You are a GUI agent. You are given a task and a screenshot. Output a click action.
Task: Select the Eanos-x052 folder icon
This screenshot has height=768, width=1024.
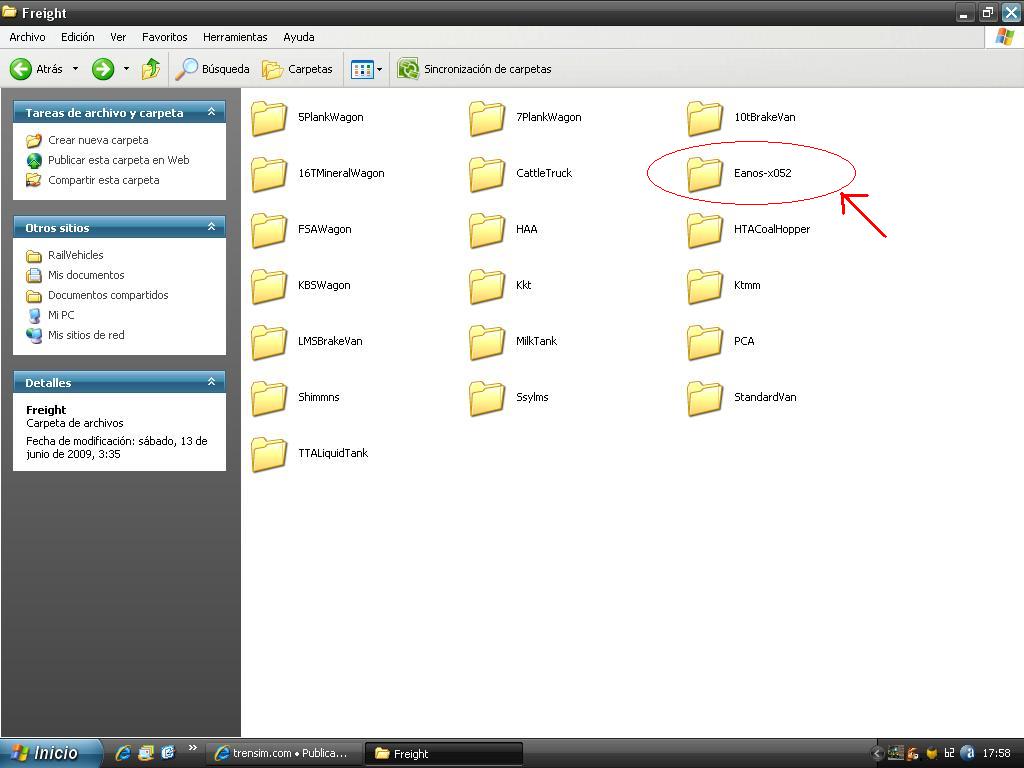coord(705,174)
